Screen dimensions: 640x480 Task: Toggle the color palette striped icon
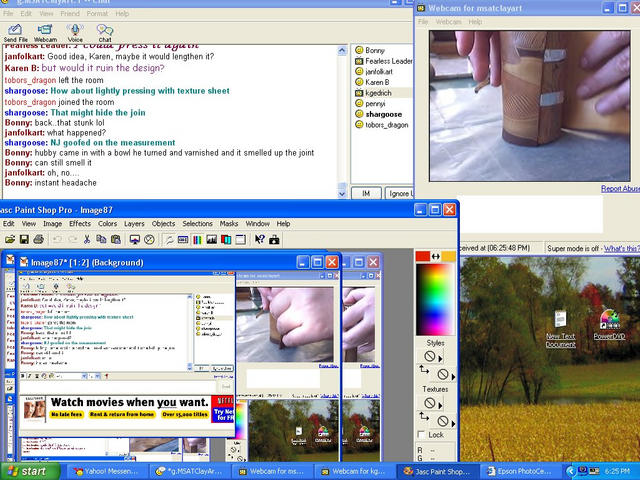click(197, 240)
